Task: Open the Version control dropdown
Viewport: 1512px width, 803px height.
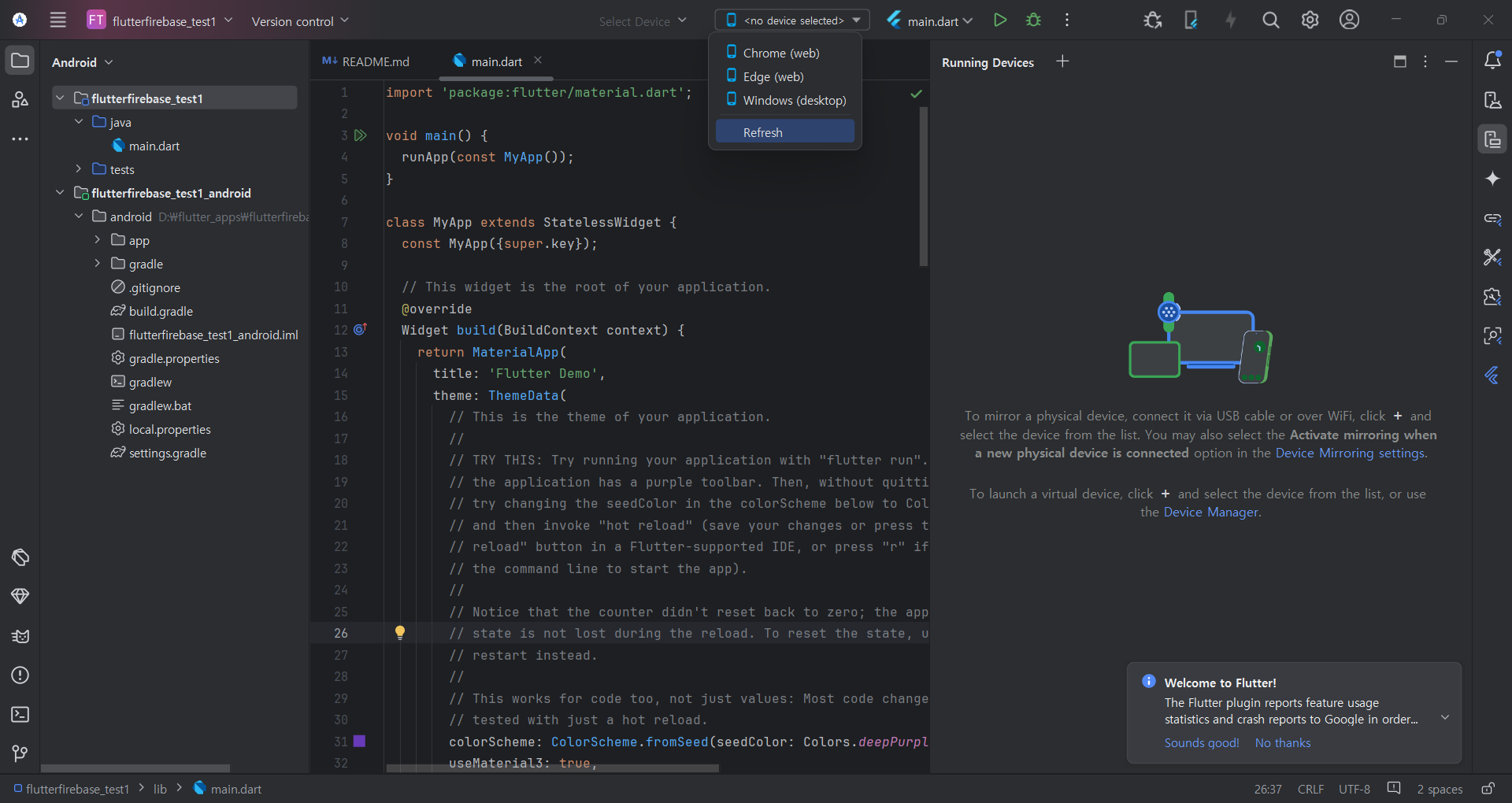Action: [x=300, y=21]
